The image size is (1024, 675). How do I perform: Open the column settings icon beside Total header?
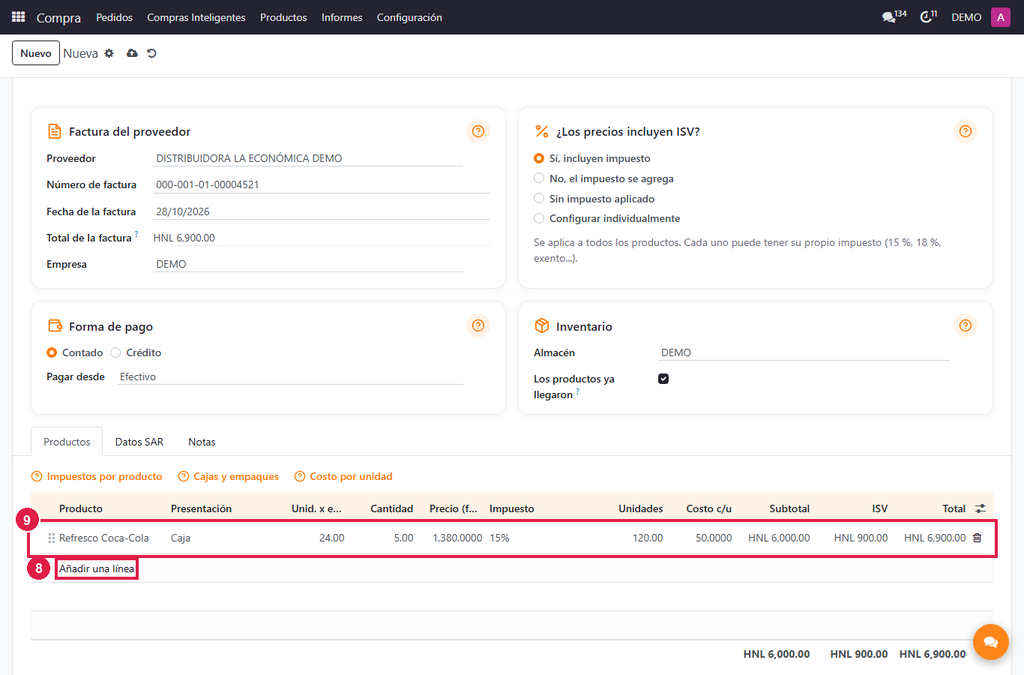980,509
